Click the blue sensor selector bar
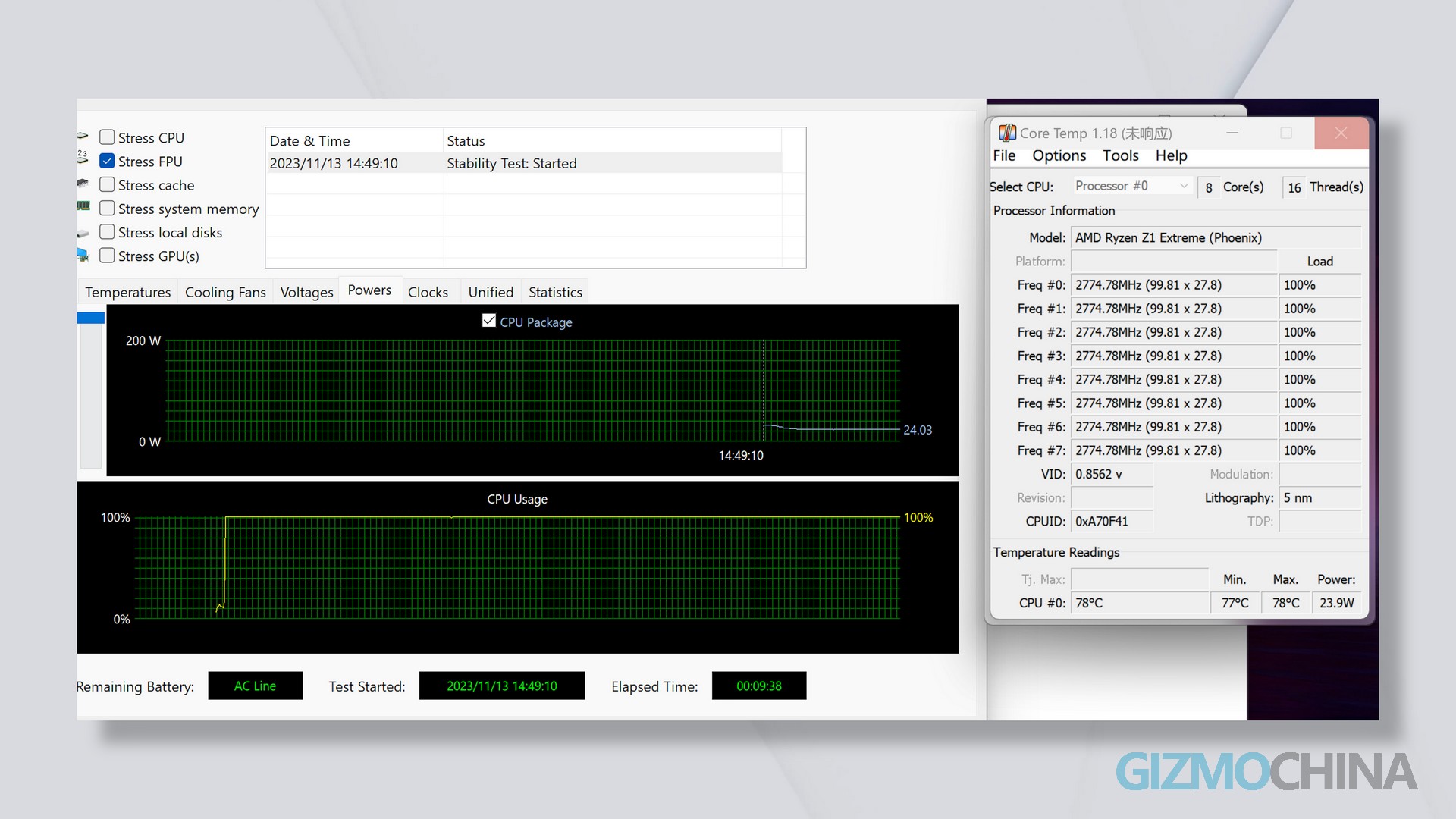Image resolution: width=1456 pixels, height=819 pixels. click(90, 318)
